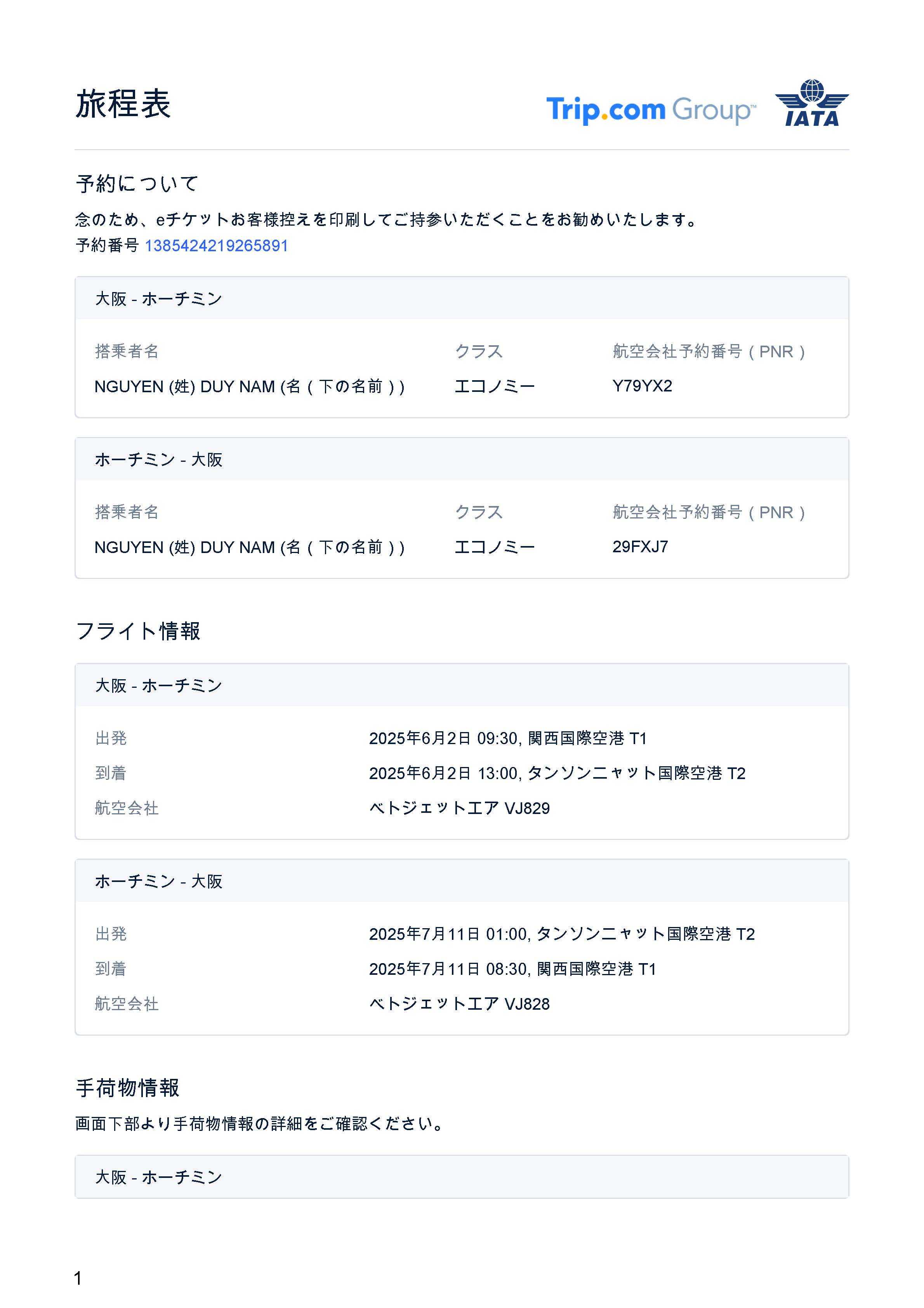Click エコノミー class in ホーチミン - 大阪 booking card
The image size is (924, 1308).
[495, 548]
